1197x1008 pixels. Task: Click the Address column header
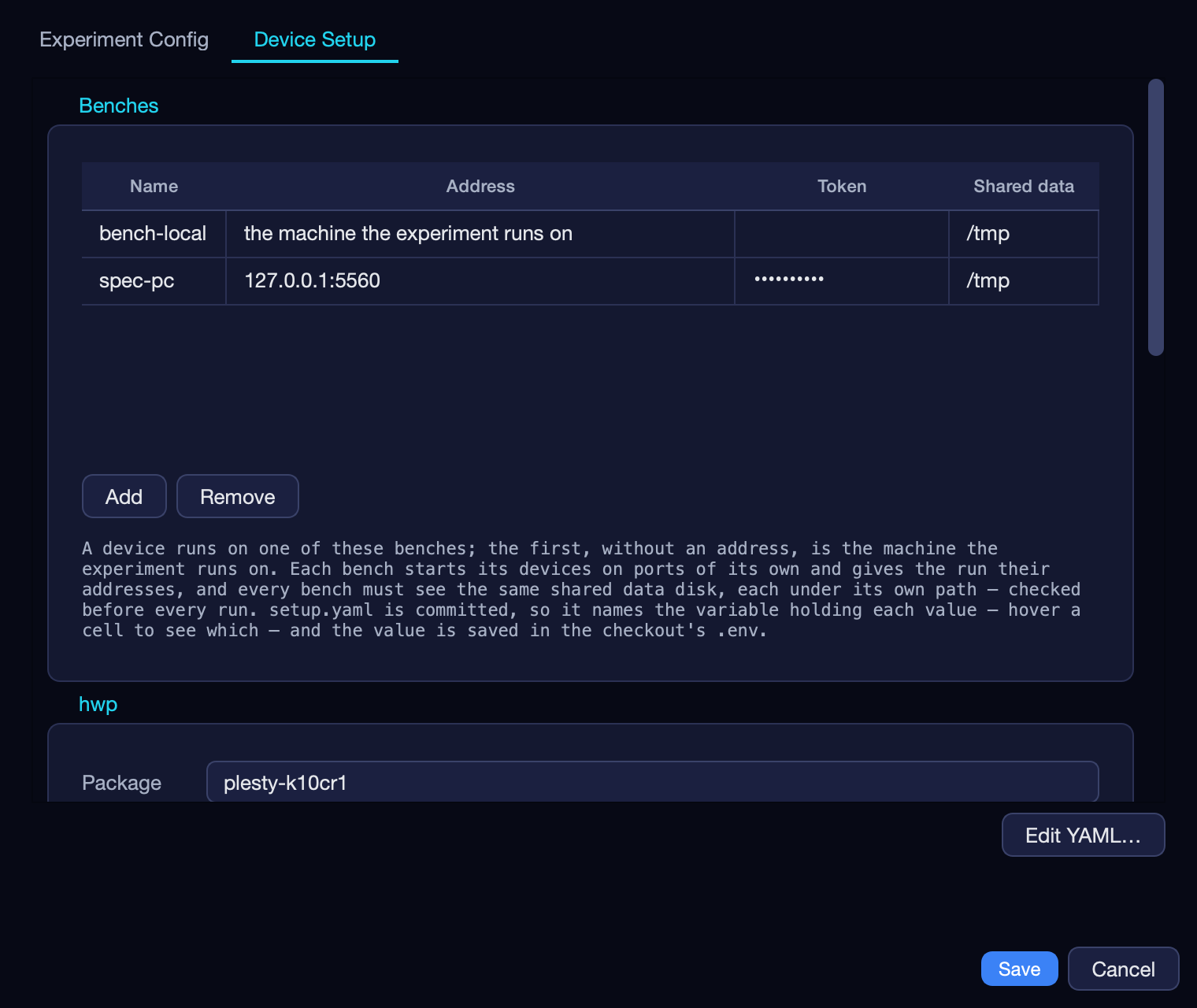480,187
